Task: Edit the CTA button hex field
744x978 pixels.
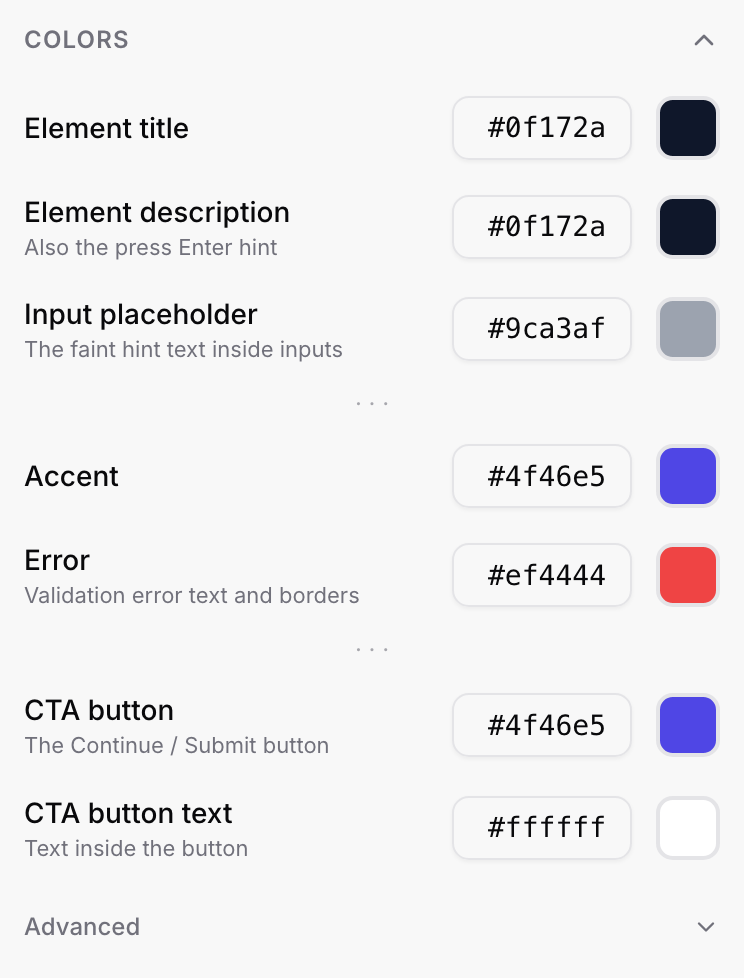Action: 542,725
